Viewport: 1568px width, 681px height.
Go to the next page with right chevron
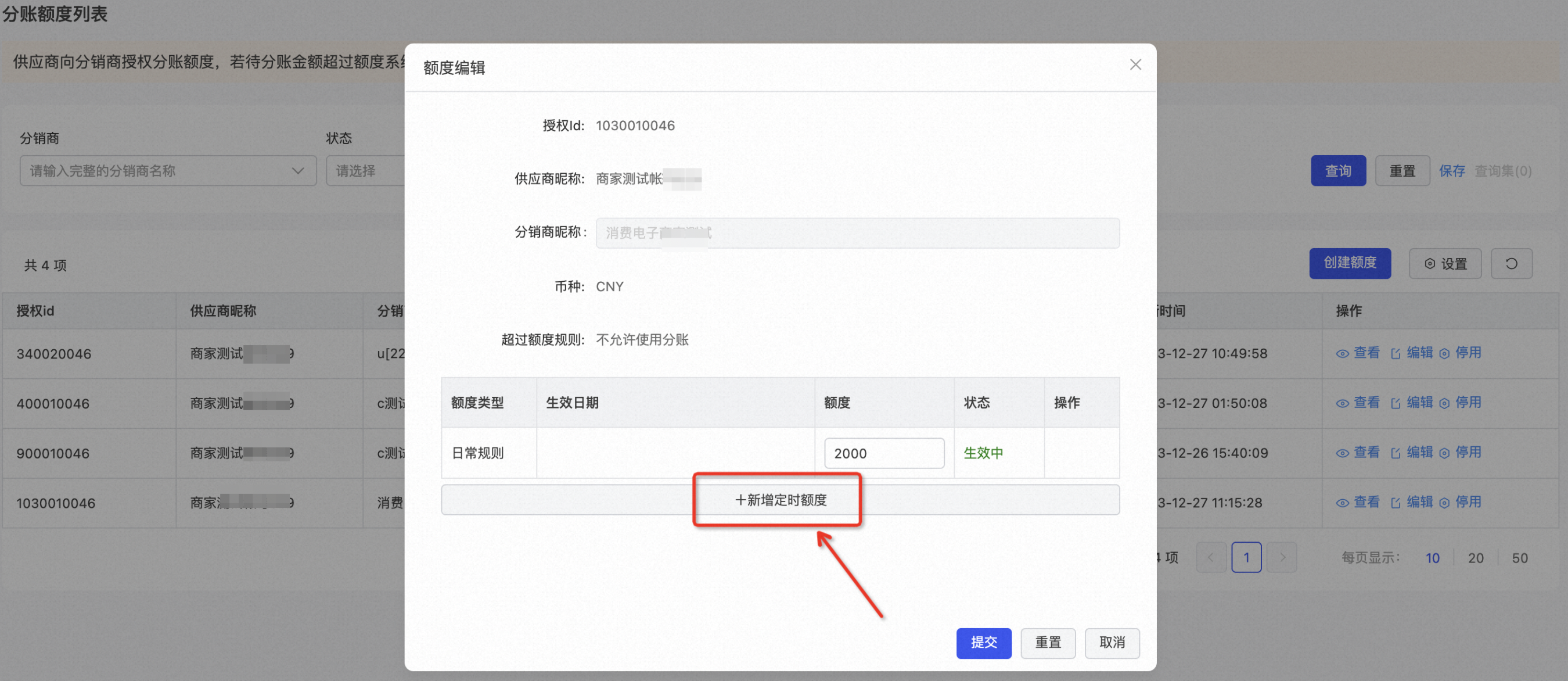[x=1282, y=557]
